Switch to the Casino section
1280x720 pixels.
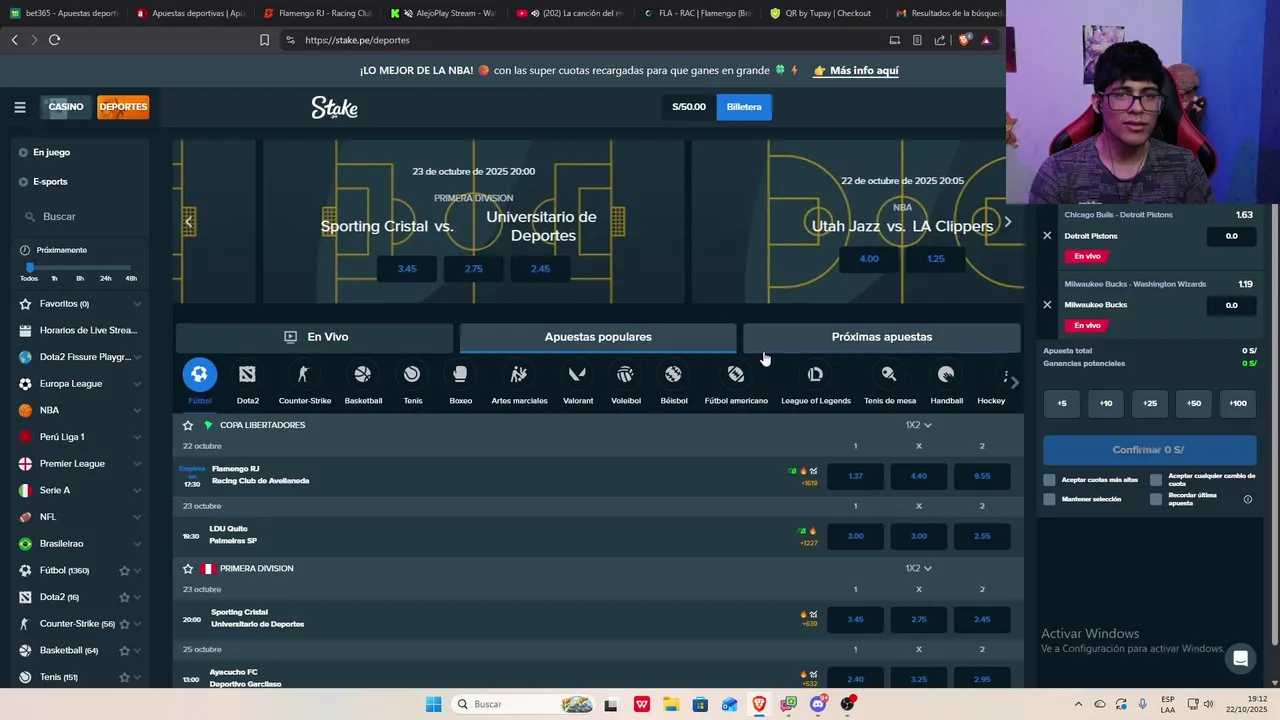point(66,107)
